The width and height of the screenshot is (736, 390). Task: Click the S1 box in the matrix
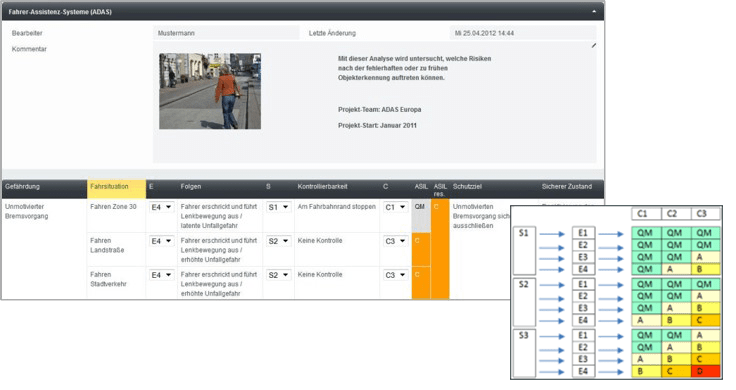coord(524,251)
